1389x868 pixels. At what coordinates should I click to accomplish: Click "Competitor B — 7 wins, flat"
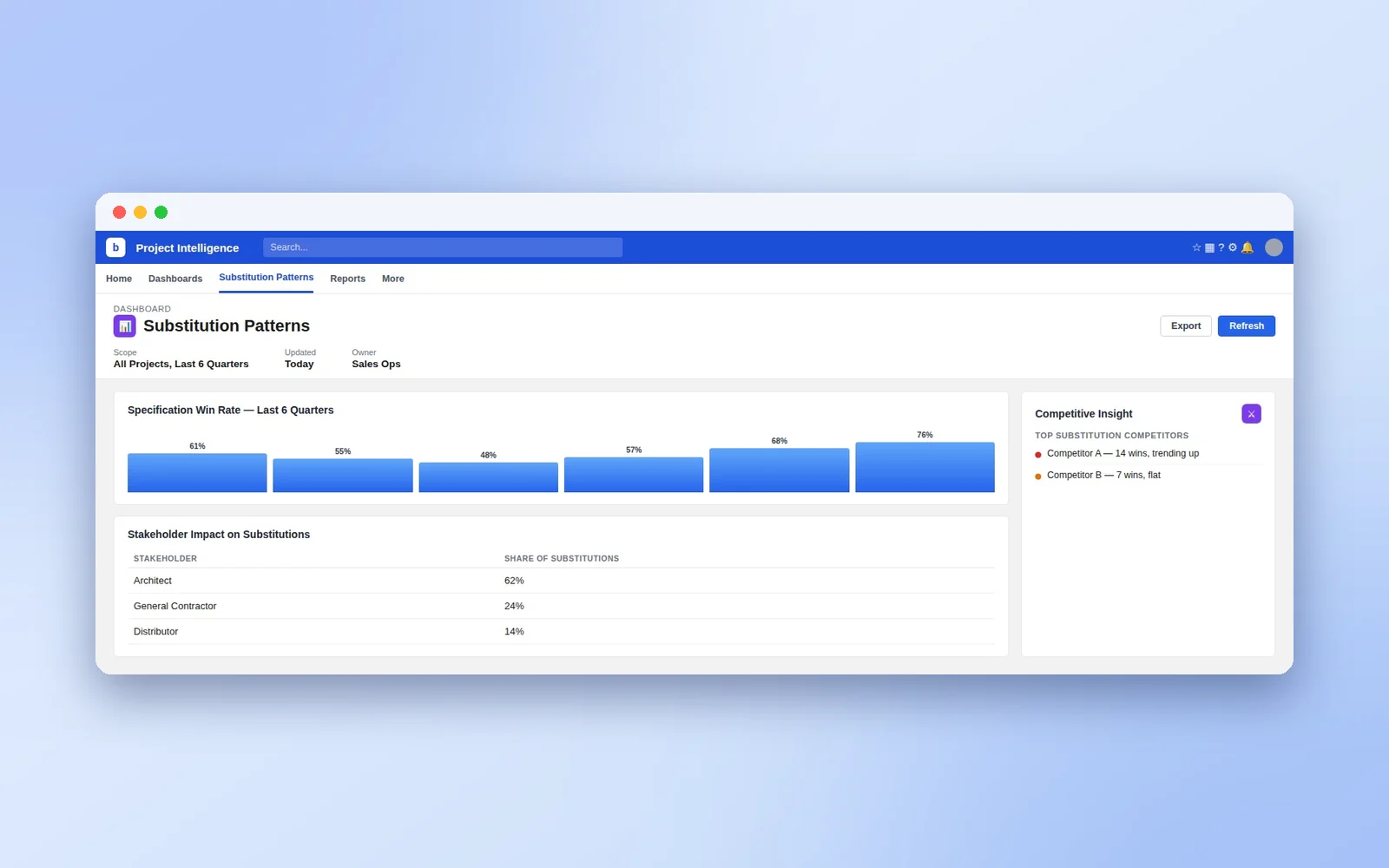pyautogui.click(x=1103, y=476)
